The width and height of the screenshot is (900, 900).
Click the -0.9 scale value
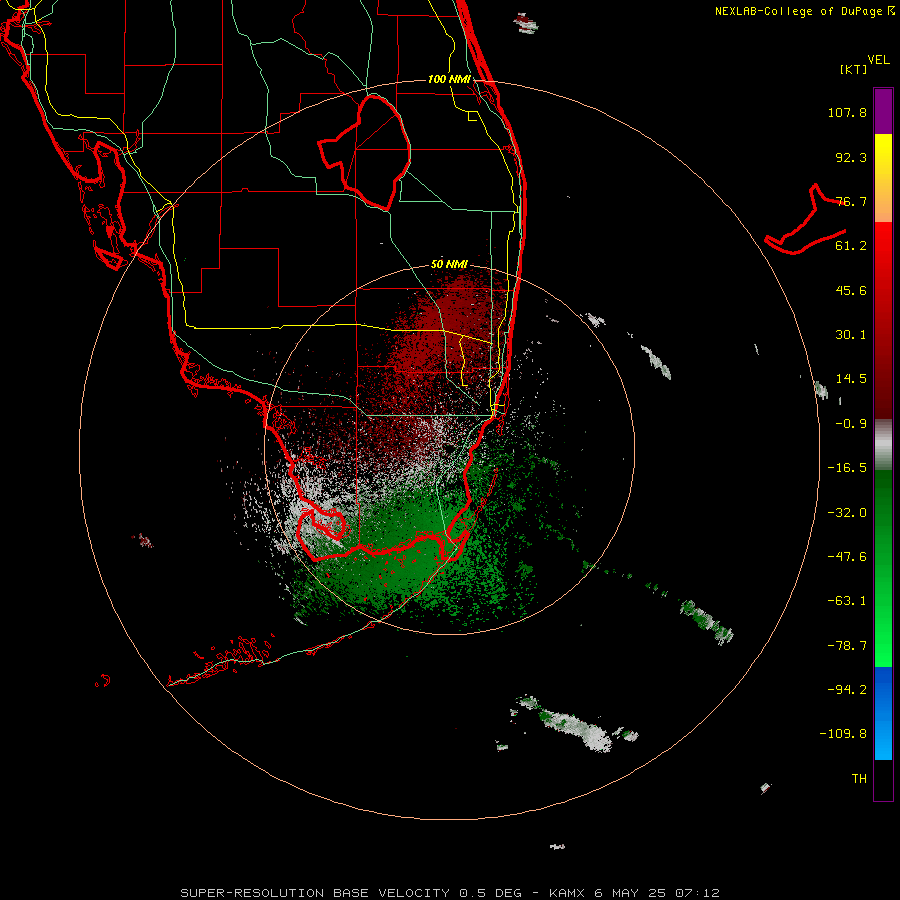[x=851, y=424]
